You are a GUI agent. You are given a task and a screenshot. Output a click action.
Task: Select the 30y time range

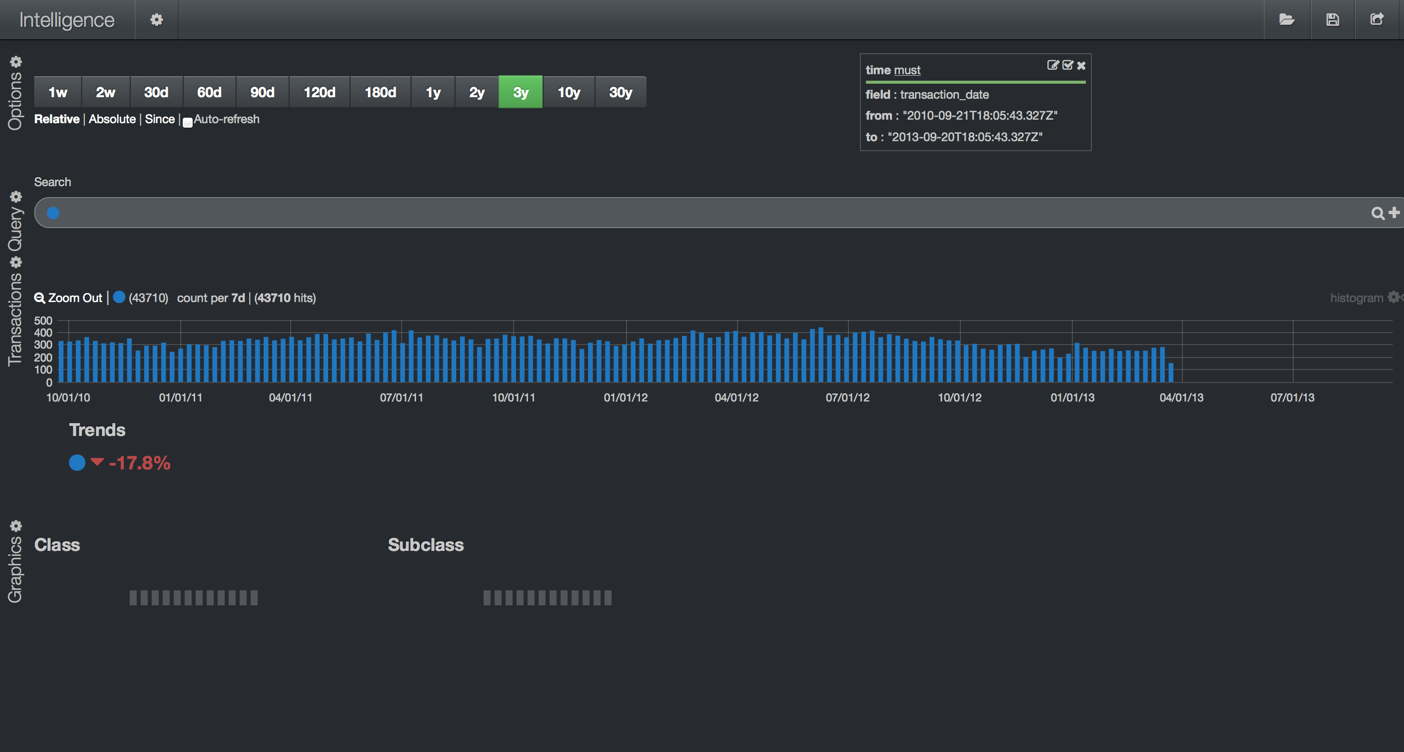click(x=621, y=92)
